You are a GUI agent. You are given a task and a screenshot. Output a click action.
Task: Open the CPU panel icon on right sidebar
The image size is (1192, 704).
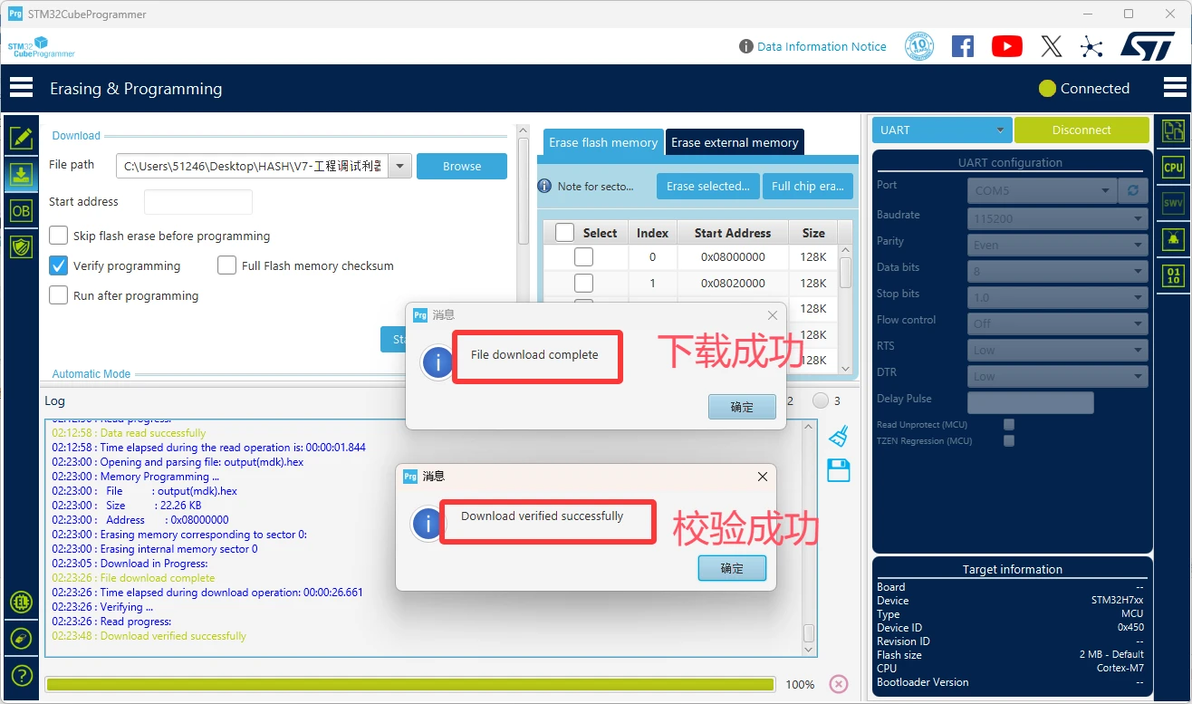click(x=1173, y=167)
